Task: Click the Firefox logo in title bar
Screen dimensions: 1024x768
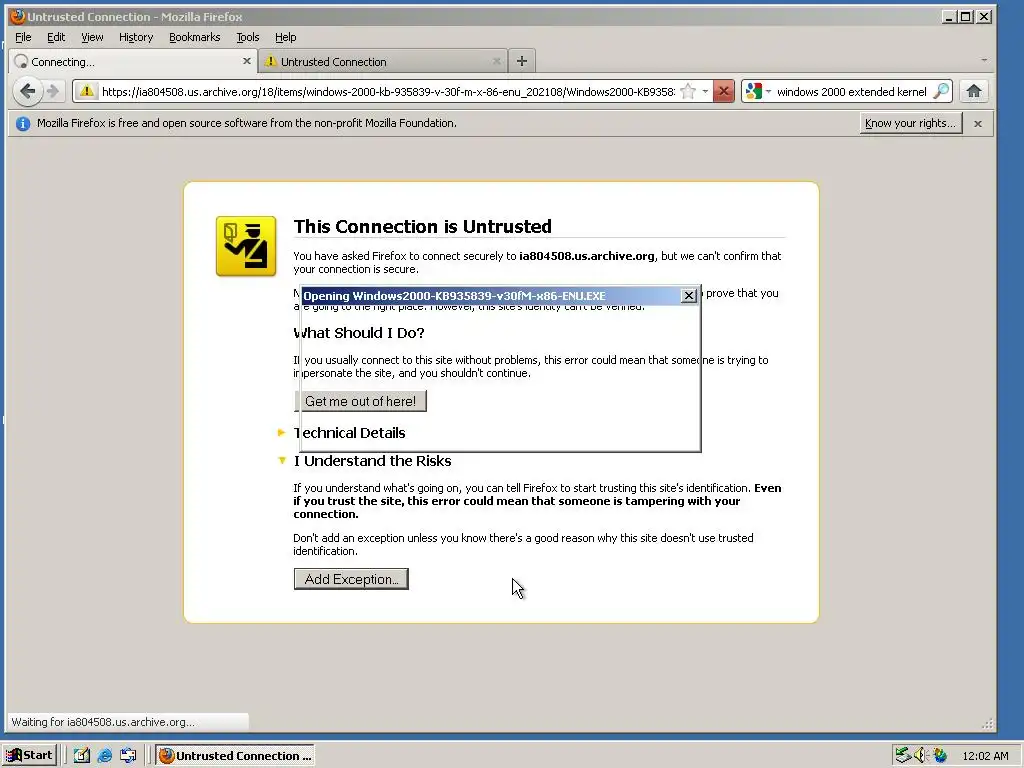Action: 17,16
